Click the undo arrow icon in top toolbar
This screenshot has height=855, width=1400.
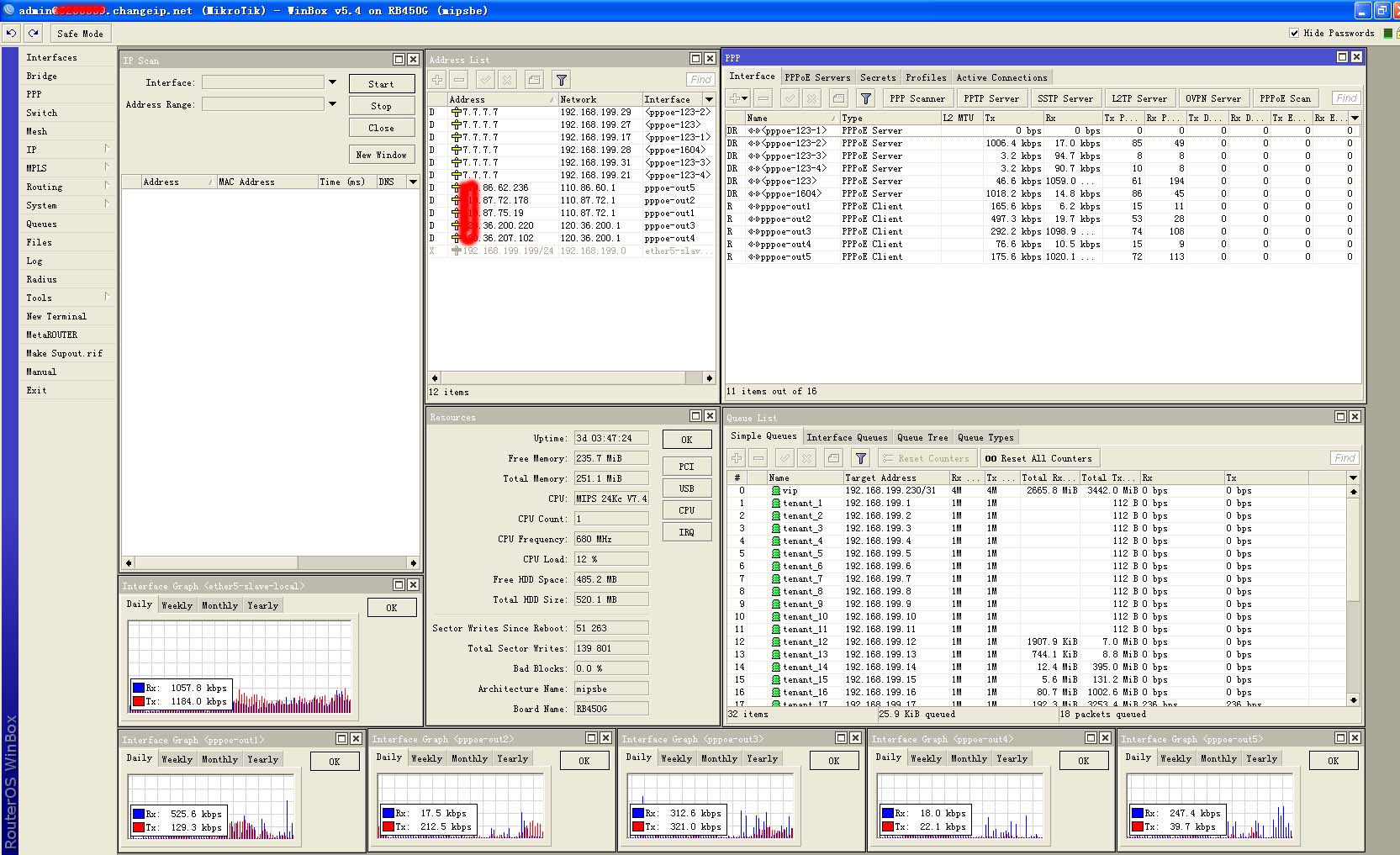click(x=11, y=34)
